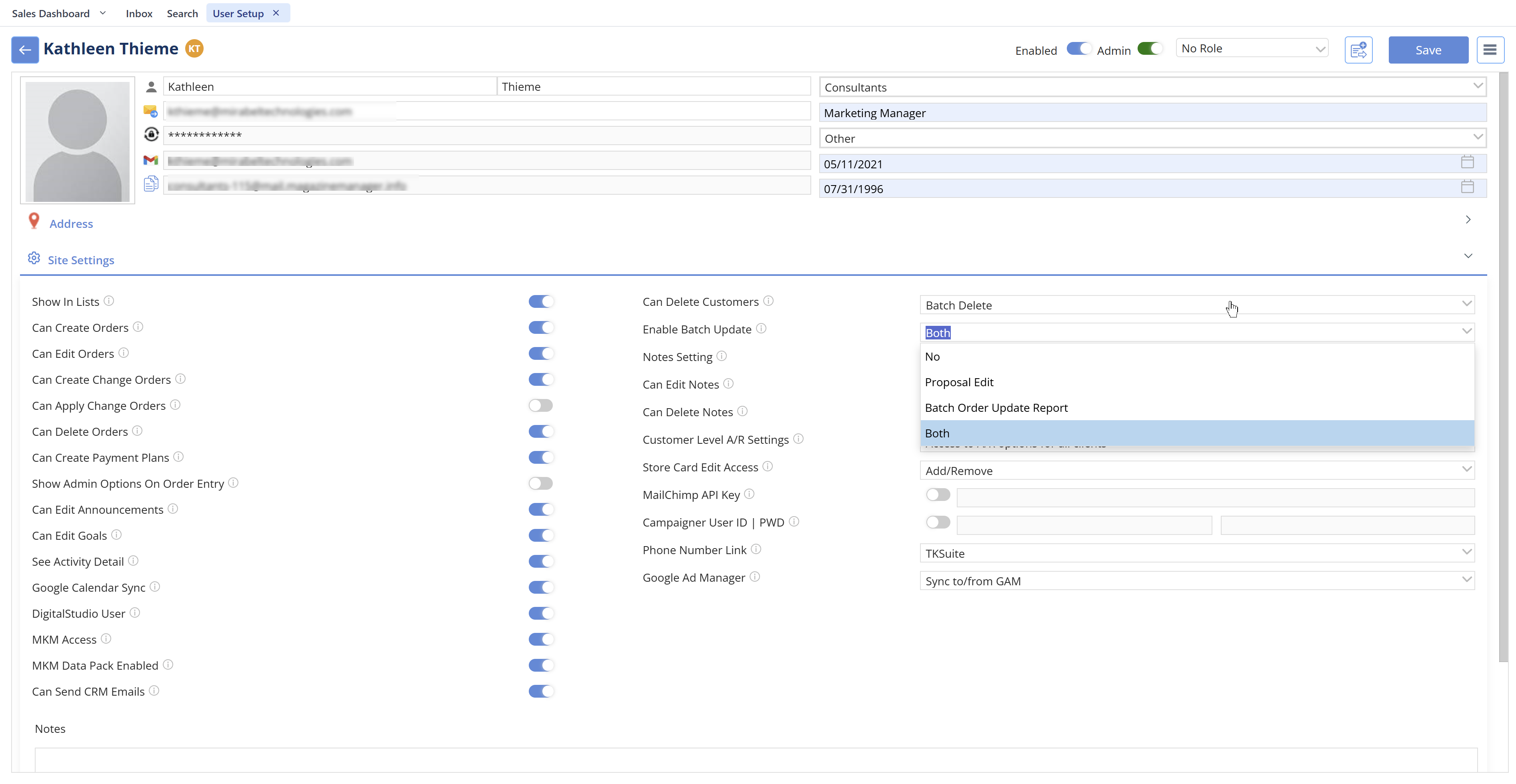Click the Site Settings link
Screen dimensions: 1516x784
tap(81, 260)
